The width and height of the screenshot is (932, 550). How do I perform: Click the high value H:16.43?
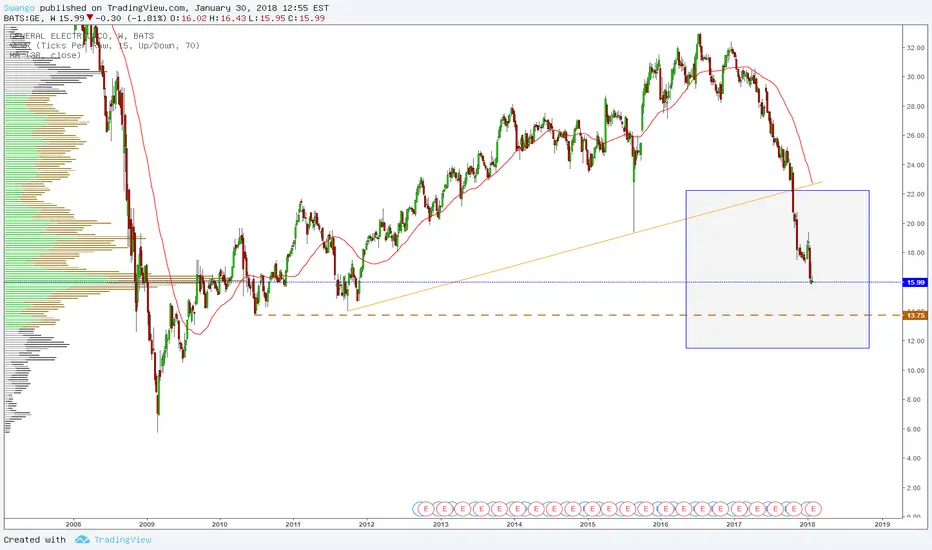(227, 18)
